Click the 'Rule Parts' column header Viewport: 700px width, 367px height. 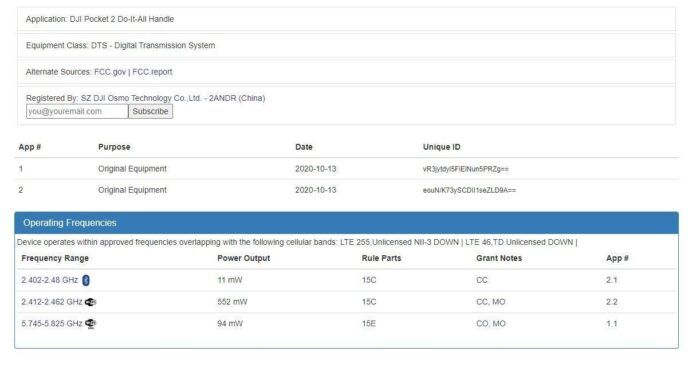[382, 258]
